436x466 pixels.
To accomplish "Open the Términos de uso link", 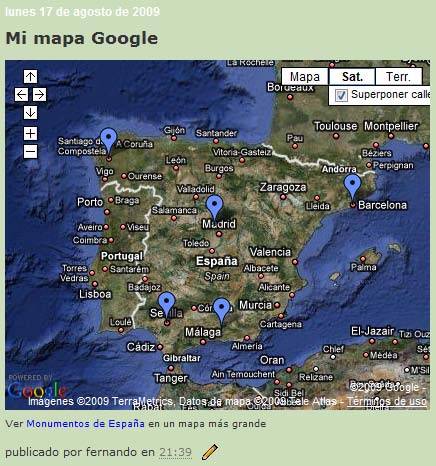I will click(x=387, y=401).
